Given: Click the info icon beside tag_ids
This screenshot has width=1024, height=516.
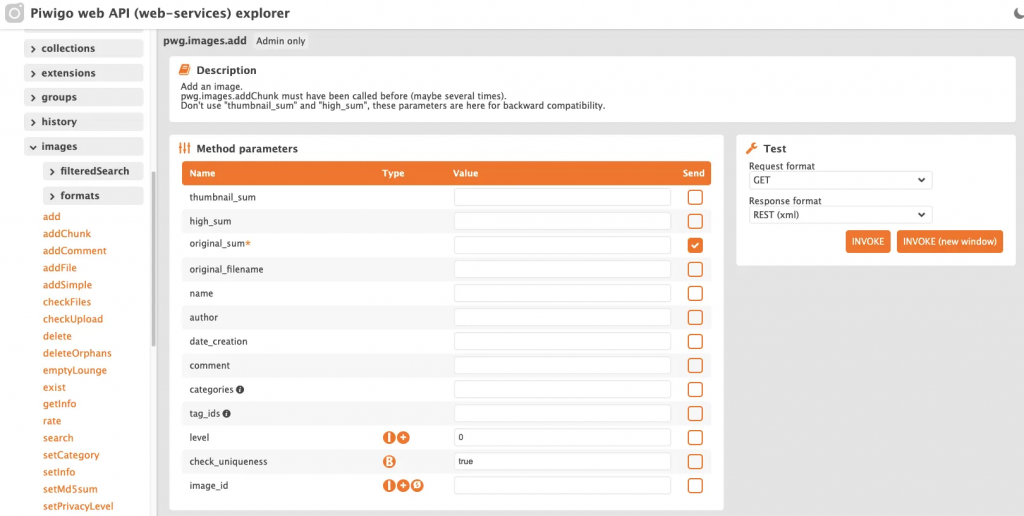Looking at the screenshot, I should click(227, 413).
